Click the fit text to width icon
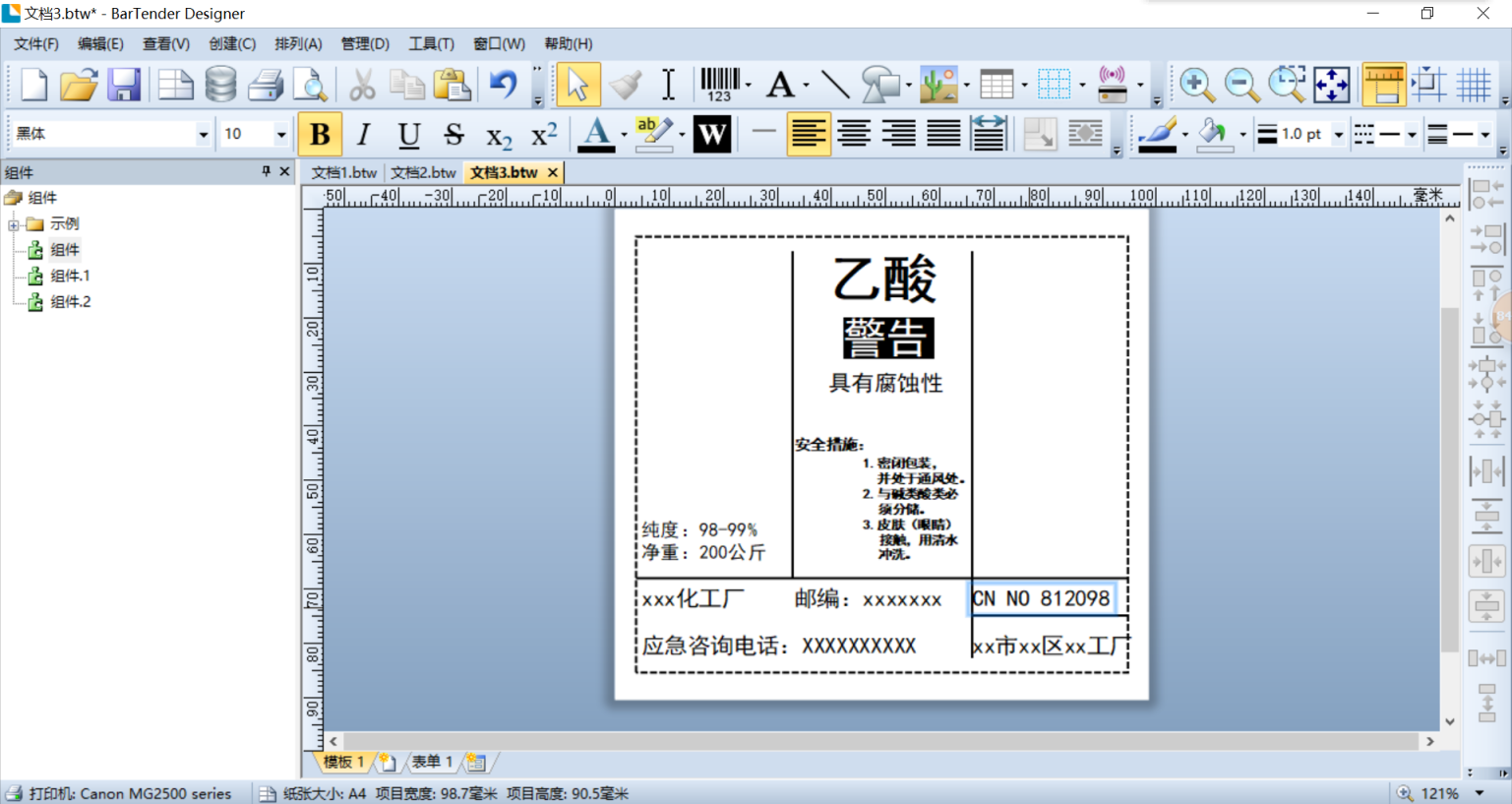 (x=989, y=134)
